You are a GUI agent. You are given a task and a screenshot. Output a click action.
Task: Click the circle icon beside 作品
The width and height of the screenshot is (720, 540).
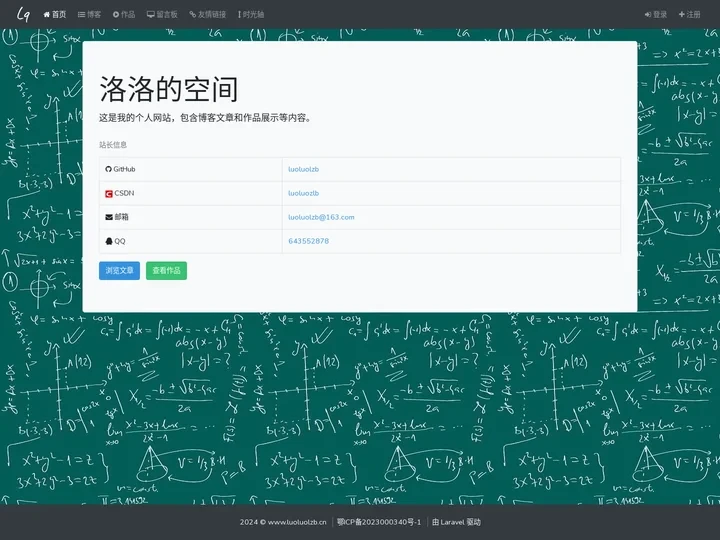click(x=116, y=15)
